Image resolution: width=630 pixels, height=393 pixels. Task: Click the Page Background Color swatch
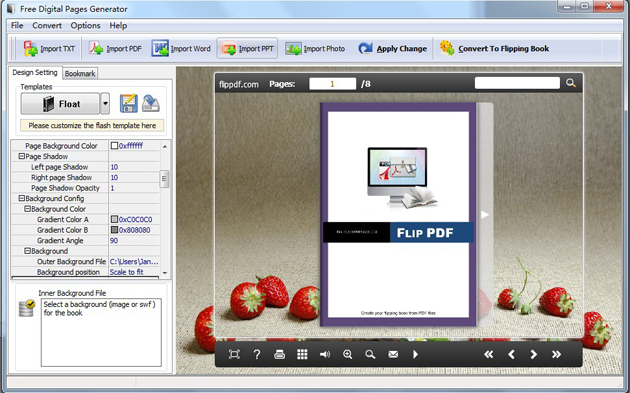click(114, 145)
